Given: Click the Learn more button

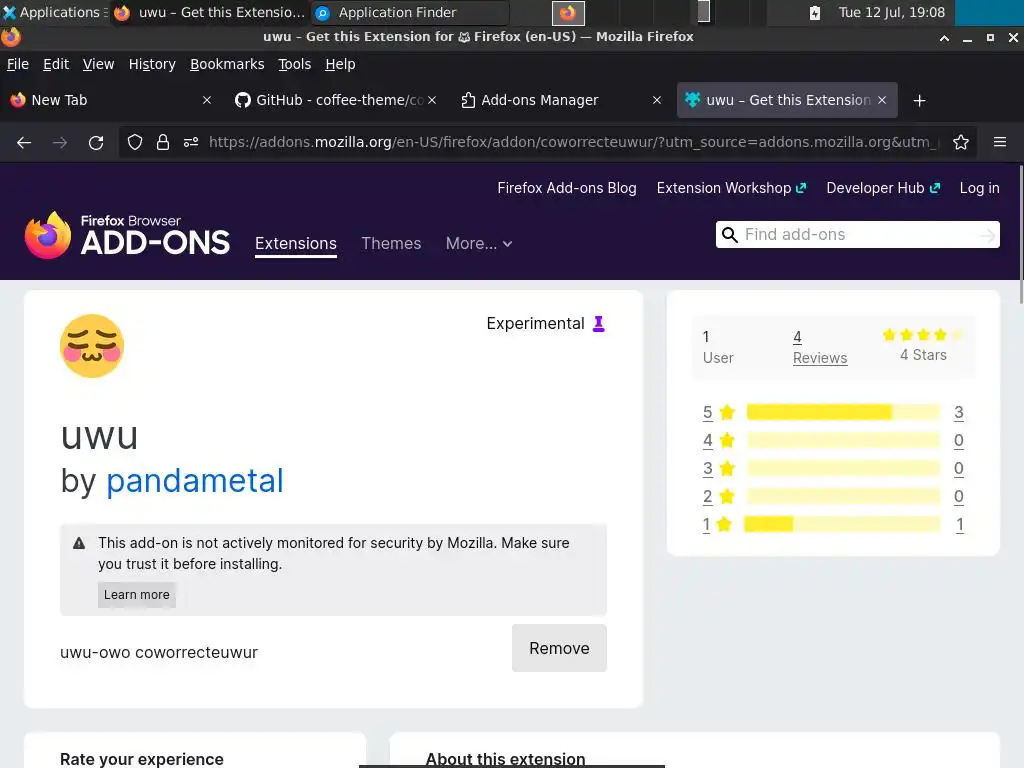Looking at the screenshot, I should point(136,594).
